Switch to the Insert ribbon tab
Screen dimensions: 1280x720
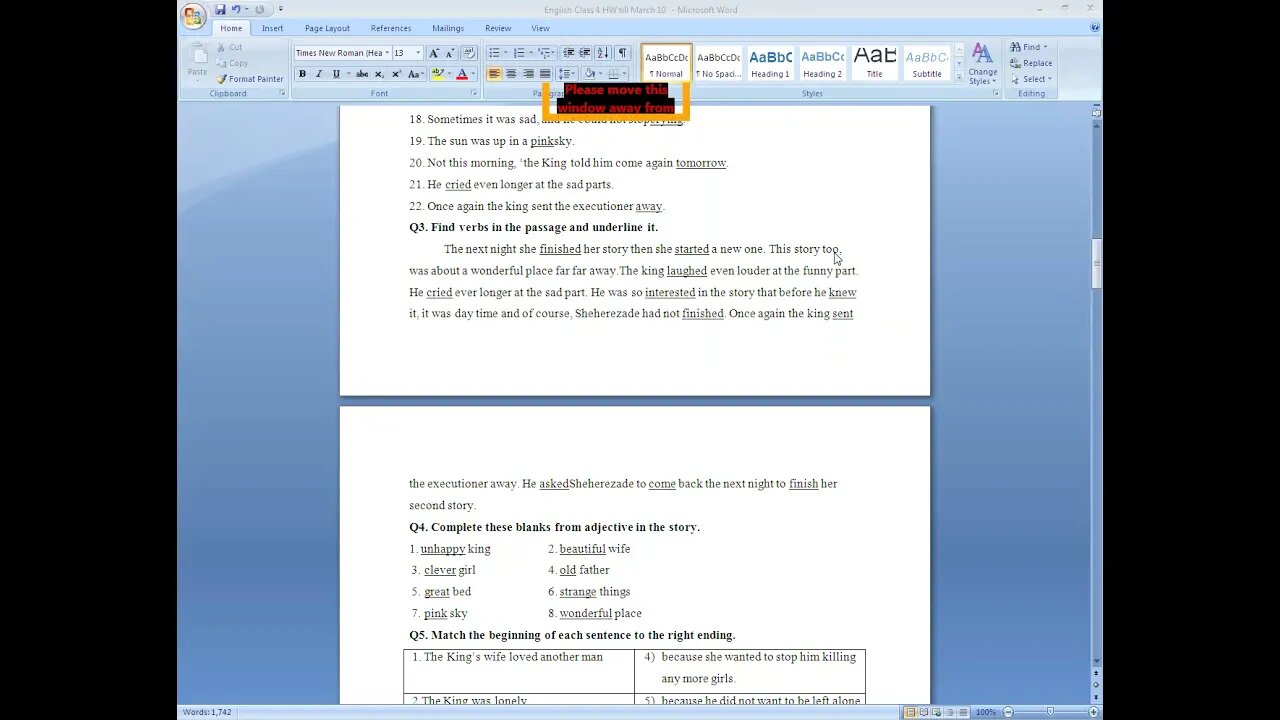tap(273, 28)
